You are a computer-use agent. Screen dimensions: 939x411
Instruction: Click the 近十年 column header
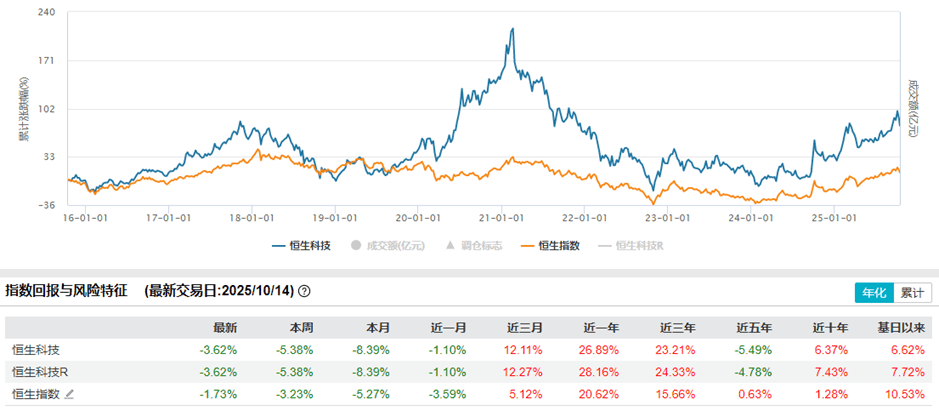[830, 327]
